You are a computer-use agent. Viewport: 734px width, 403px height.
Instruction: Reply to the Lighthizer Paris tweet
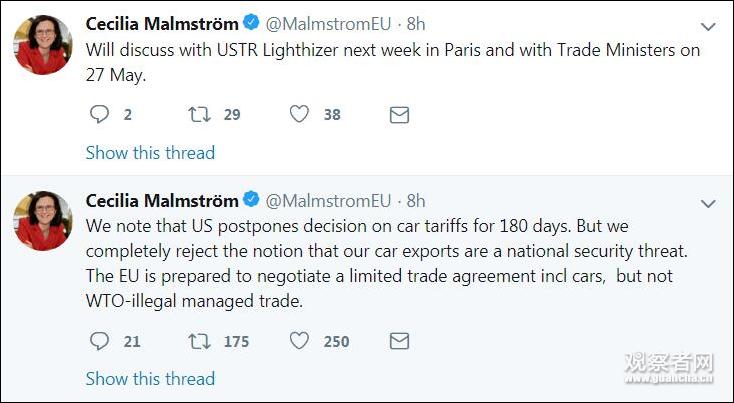(x=99, y=115)
